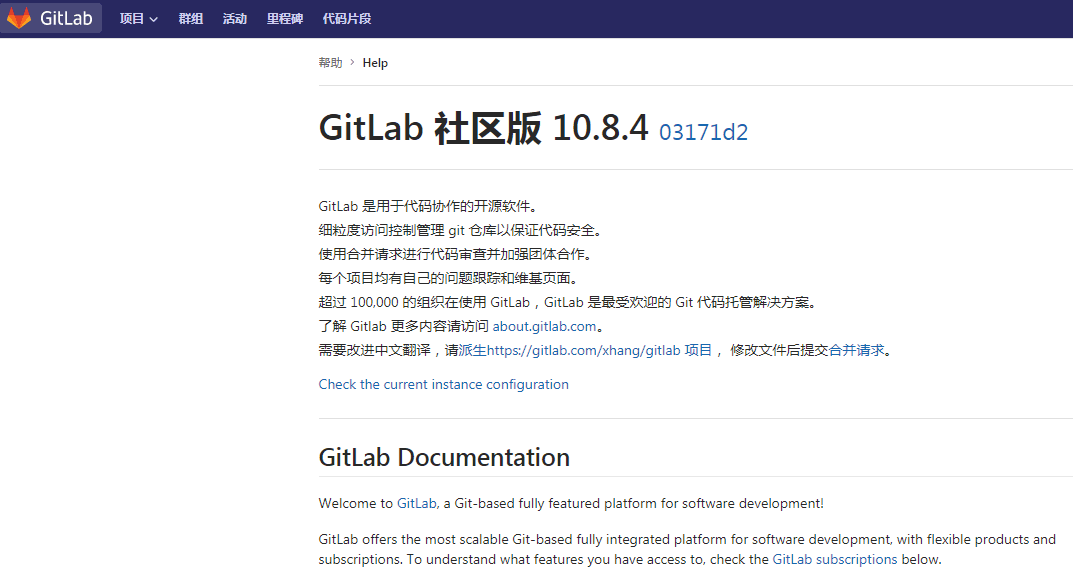
Task: Open 活动 from the top navigation
Action: tap(235, 18)
